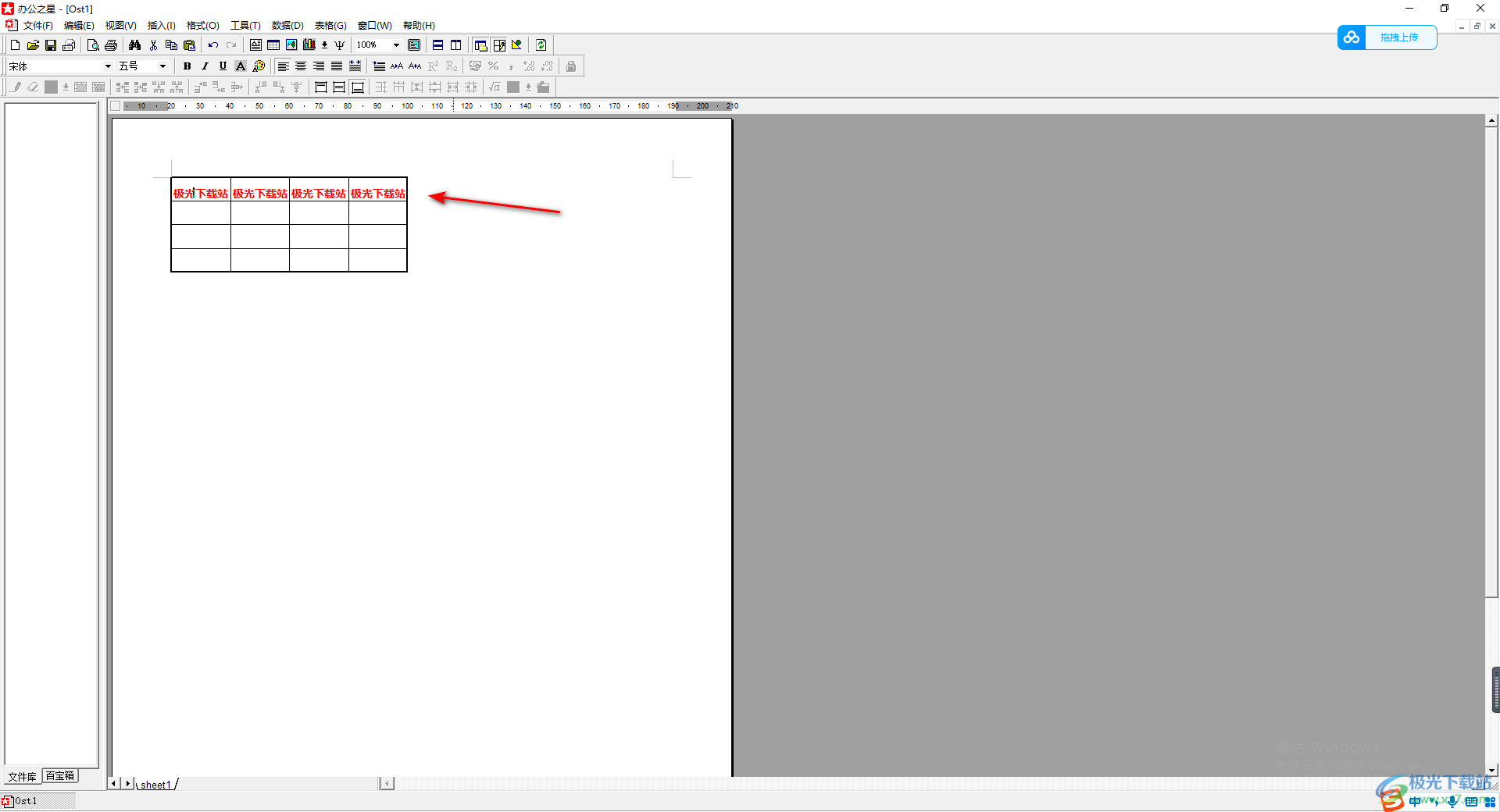Click the vertical scrollbar up arrow
1500x812 pixels.
click(x=1492, y=120)
